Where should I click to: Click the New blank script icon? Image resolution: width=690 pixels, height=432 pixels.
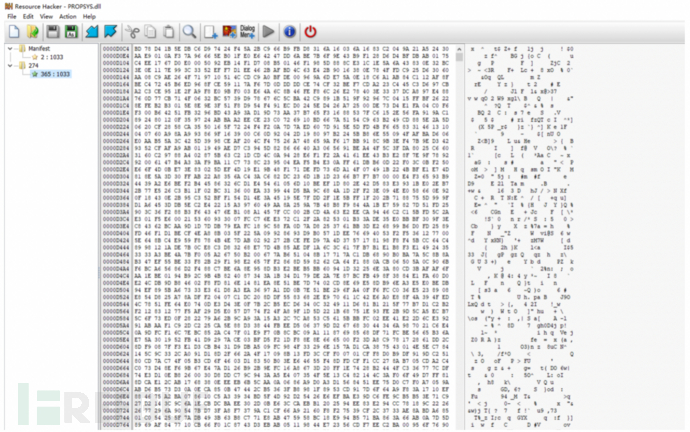pyautogui.click(x=14, y=32)
